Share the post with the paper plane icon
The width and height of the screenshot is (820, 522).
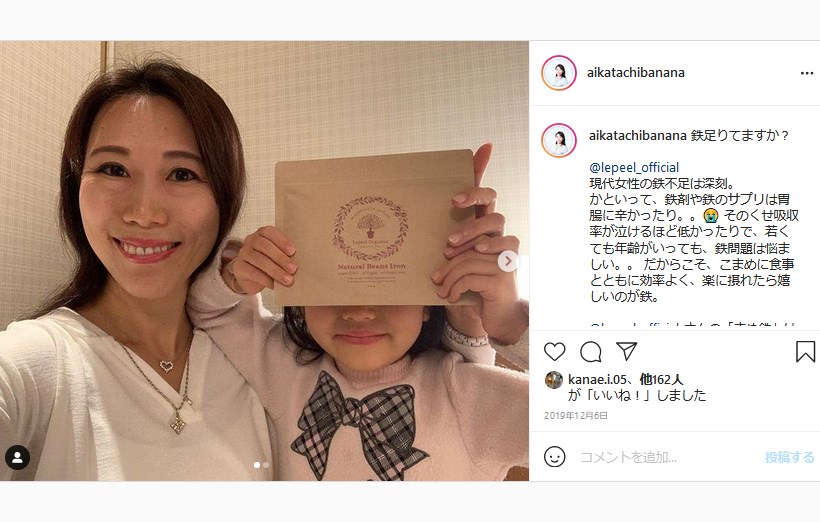627,351
